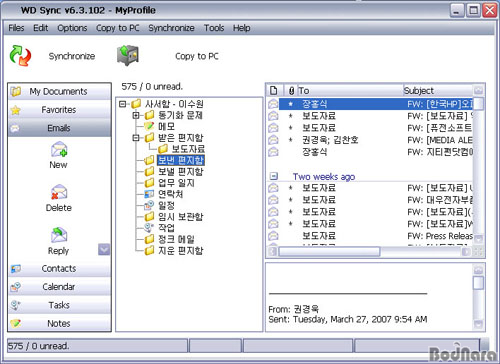Click the Copy to PC toolbar label
This screenshot has height=364, width=500.
tap(197, 56)
